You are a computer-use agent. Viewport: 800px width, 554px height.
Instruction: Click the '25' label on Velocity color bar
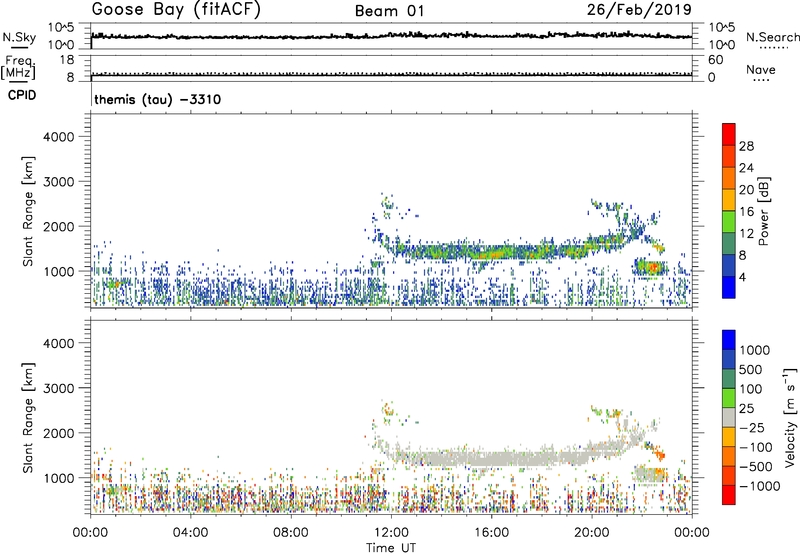(x=746, y=409)
